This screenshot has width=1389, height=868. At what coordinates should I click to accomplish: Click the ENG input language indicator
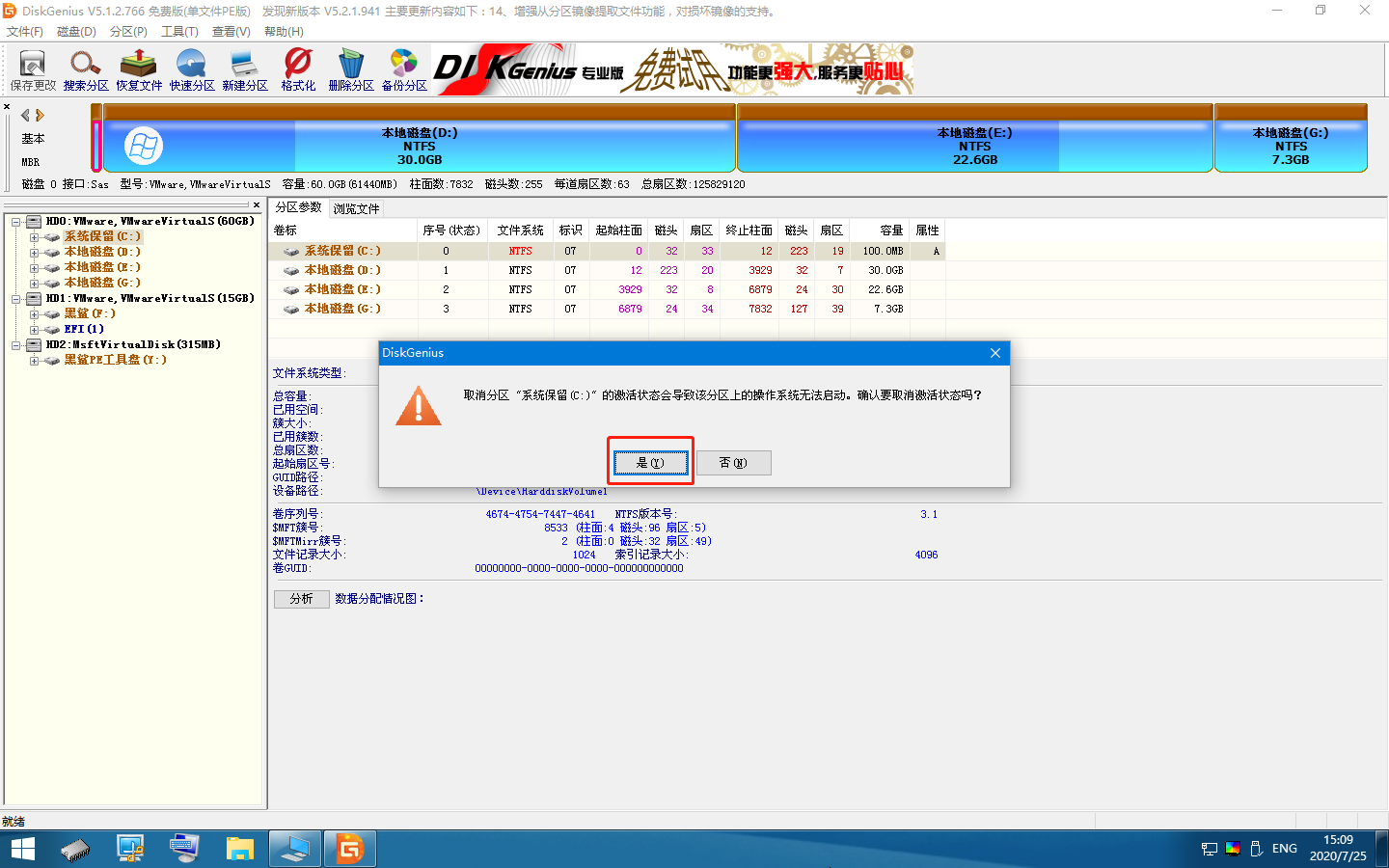click(x=1285, y=849)
